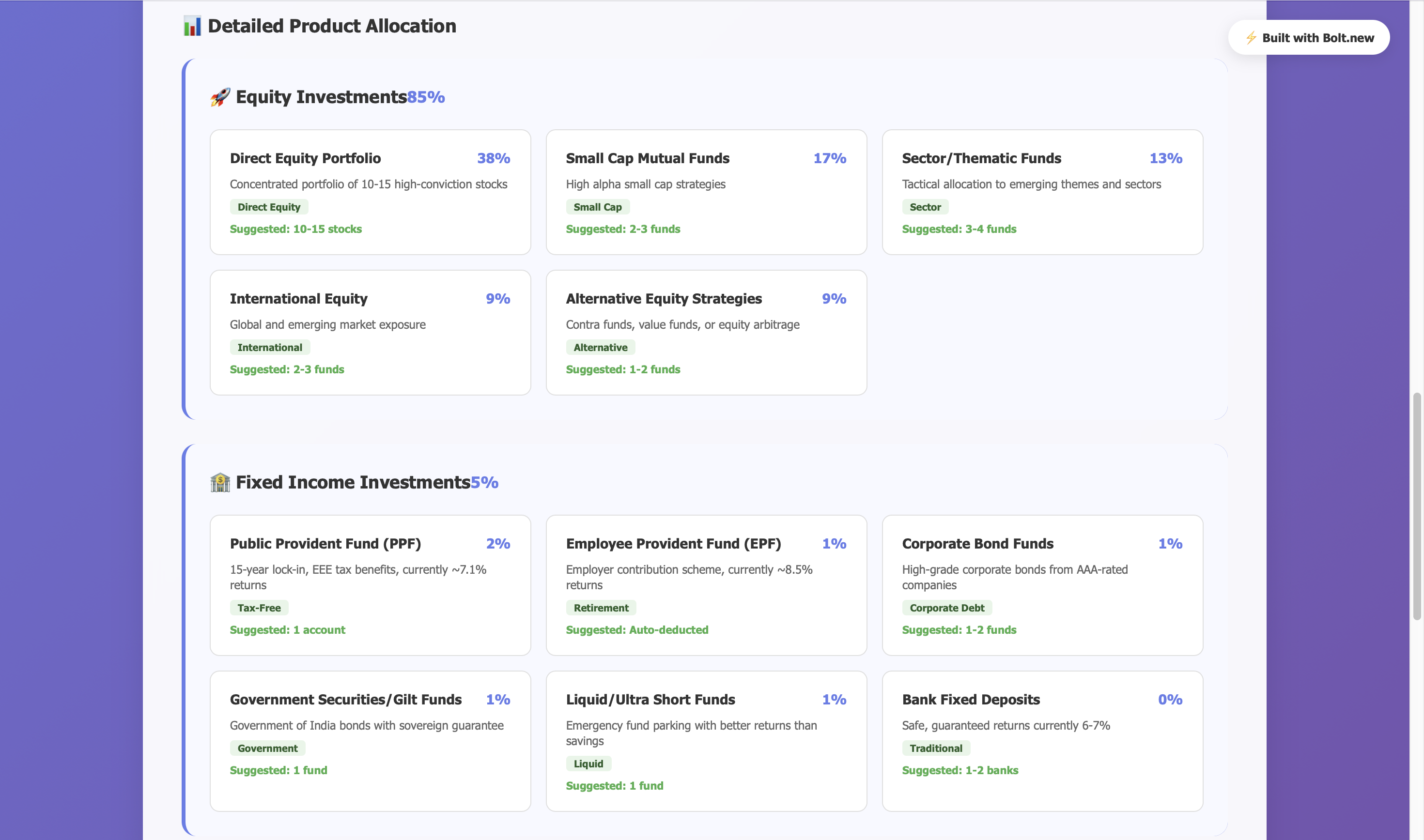Click the Tax-Free tag on PPF card
The image size is (1424, 840).
click(x=259, y=608)
